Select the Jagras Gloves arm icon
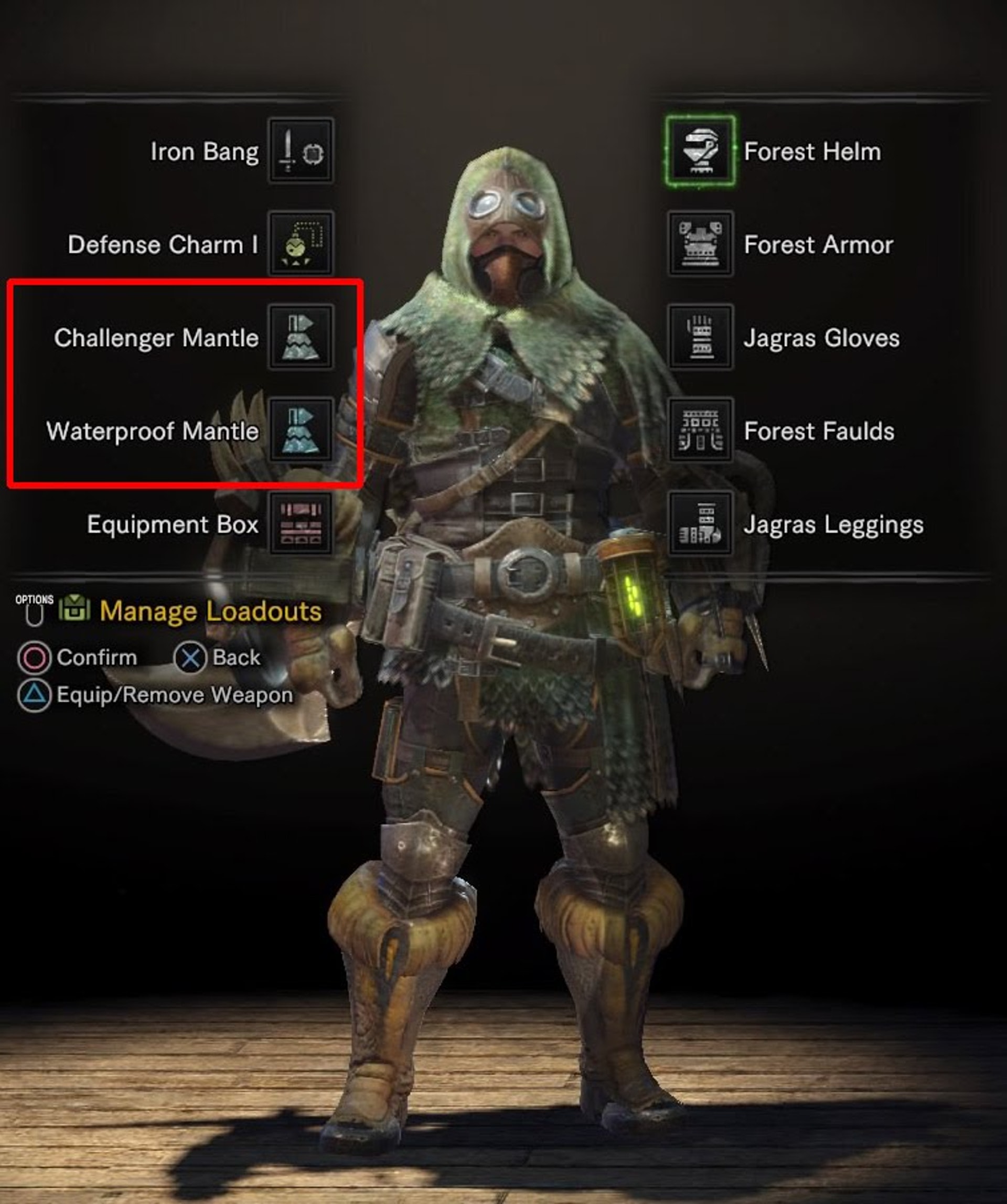 700,337
